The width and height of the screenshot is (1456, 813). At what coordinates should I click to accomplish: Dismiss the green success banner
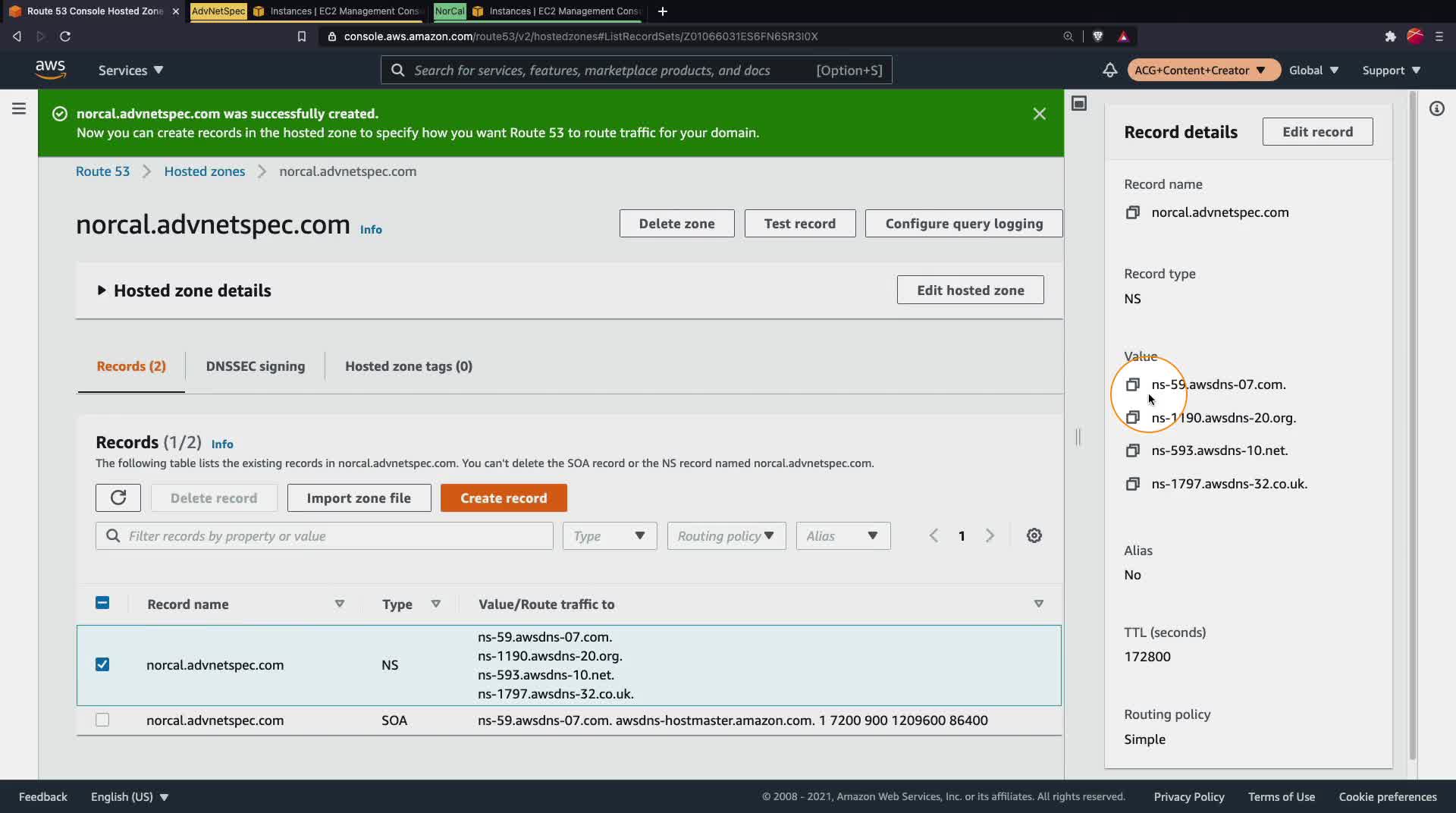pos(1039,114)
